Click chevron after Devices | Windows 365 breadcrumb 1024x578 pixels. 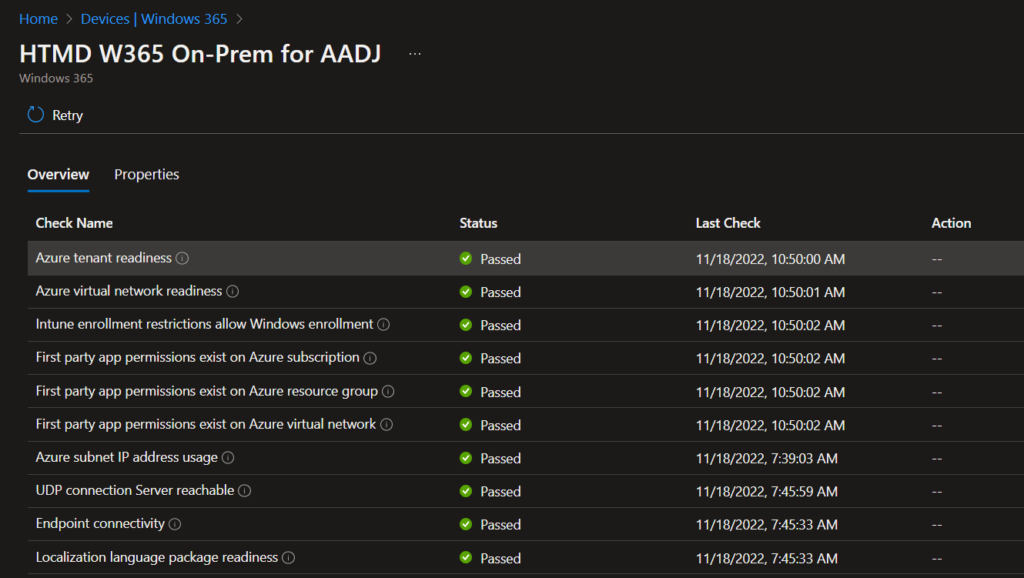(x=239, y=19)
